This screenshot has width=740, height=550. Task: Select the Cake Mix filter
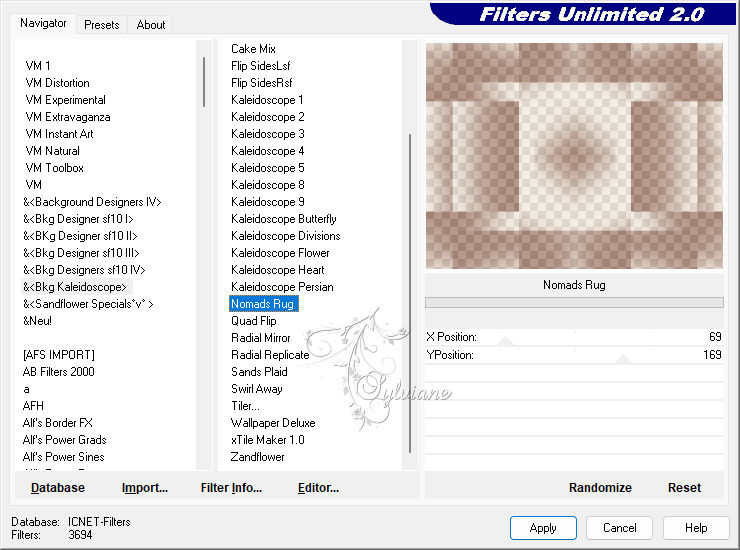(253, 49)
